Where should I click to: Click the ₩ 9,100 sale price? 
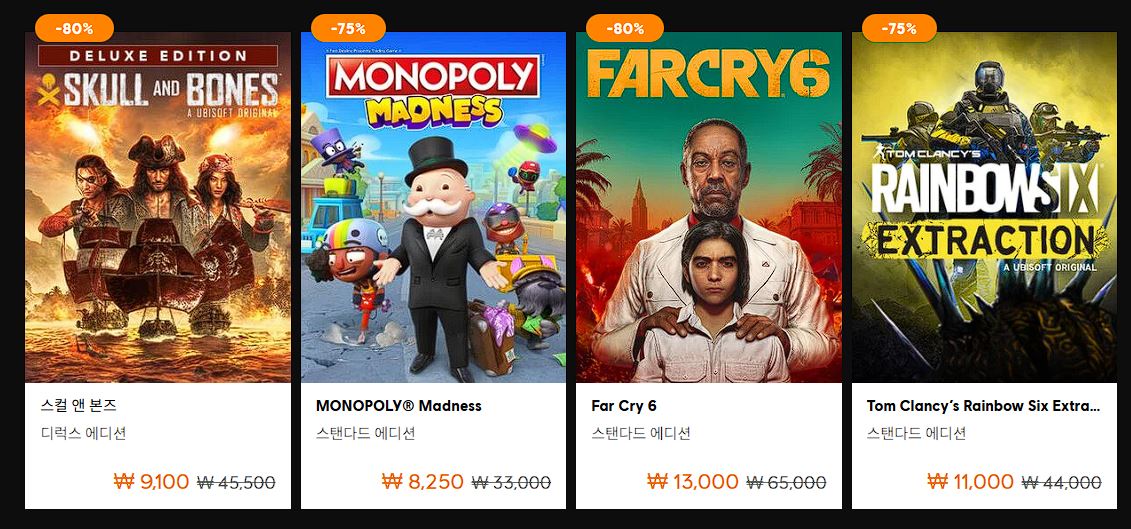(x=151, y=481)
